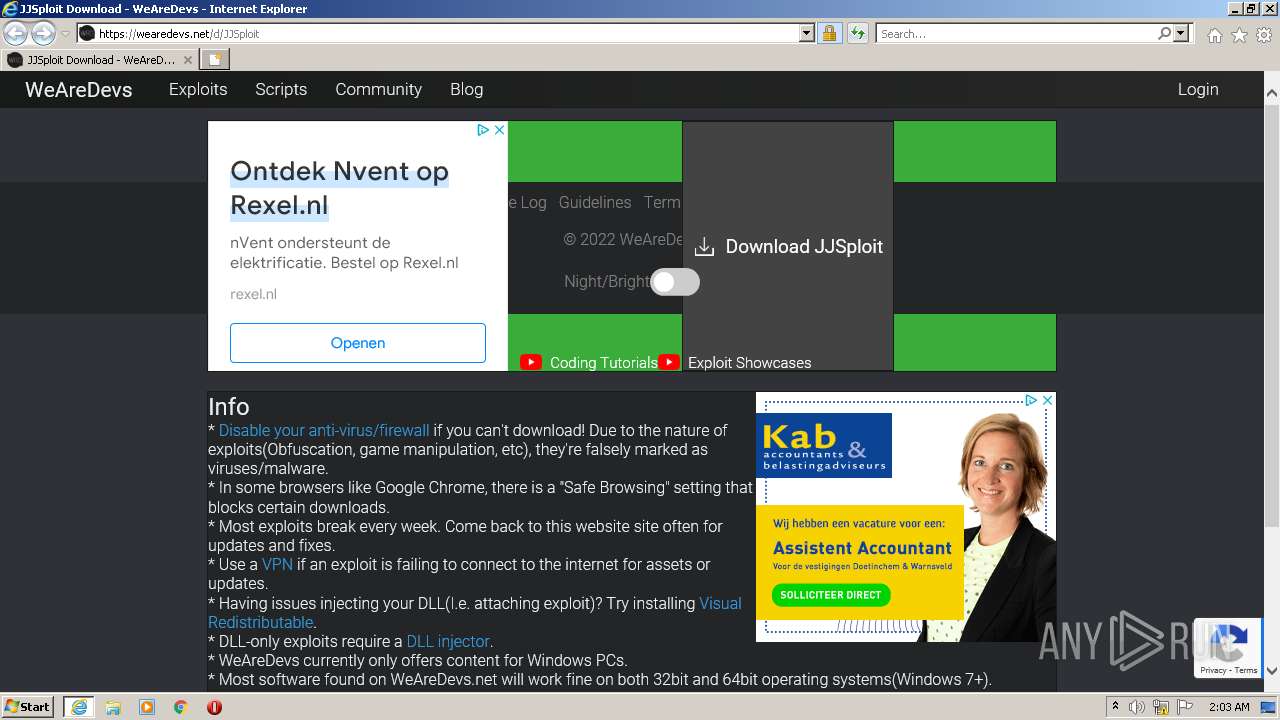
Task: Click the Openen button in Rexel ad
Action: coord(358,343)
